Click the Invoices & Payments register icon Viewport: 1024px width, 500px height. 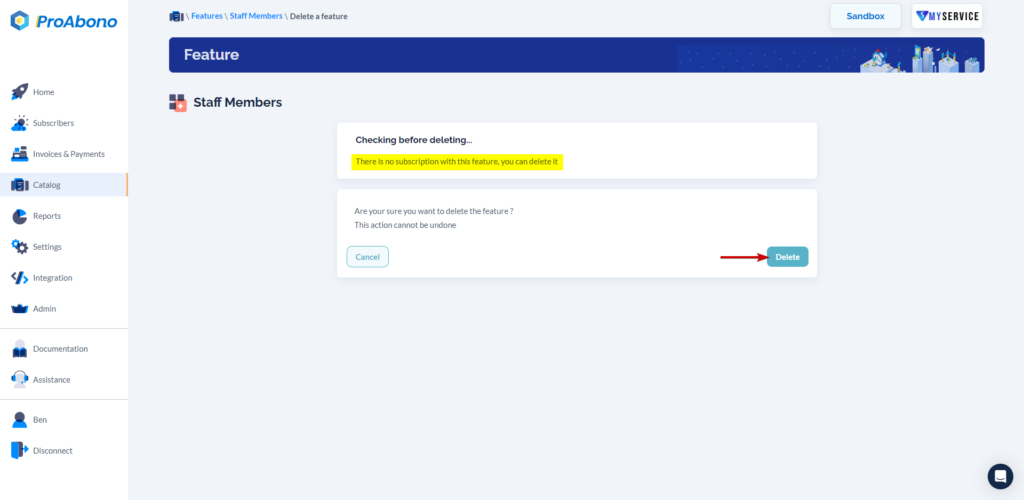[x=20, y=154]
